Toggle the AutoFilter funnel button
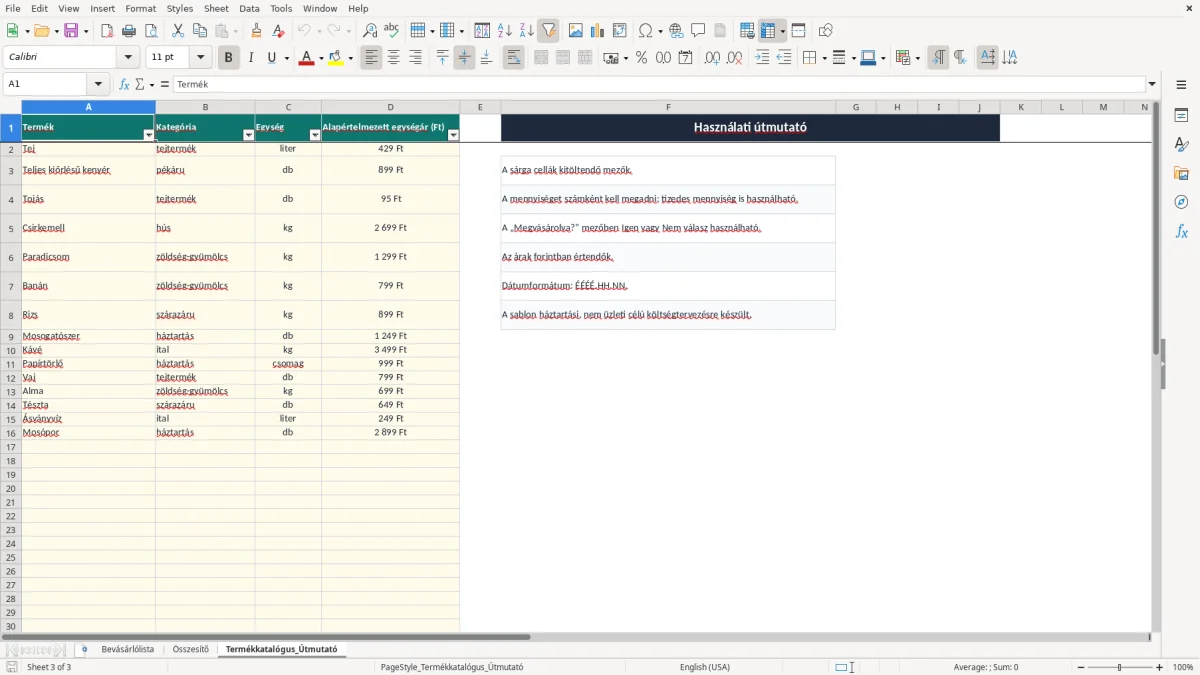 coord(549,31)
